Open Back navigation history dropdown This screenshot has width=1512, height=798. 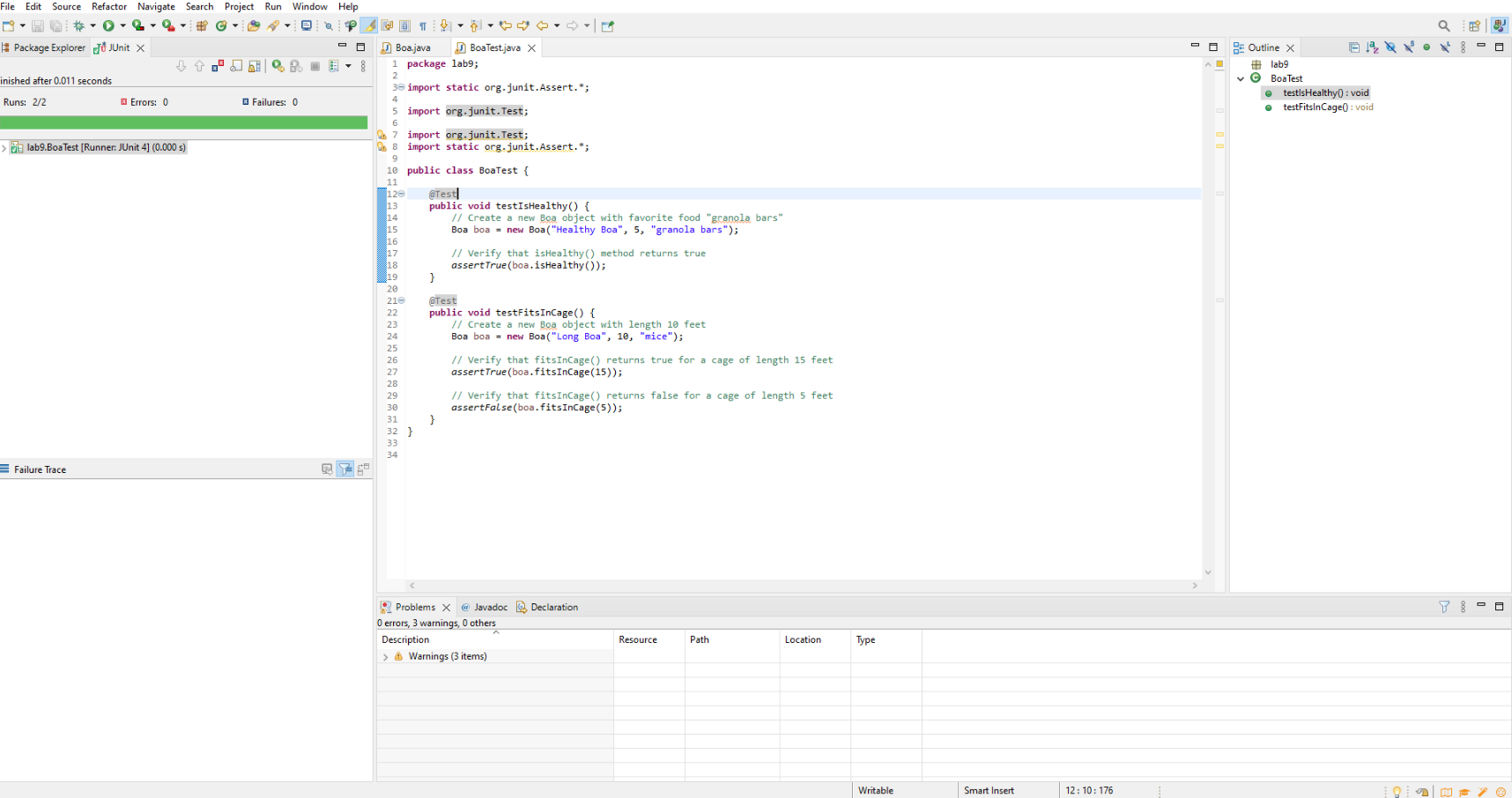557,26
